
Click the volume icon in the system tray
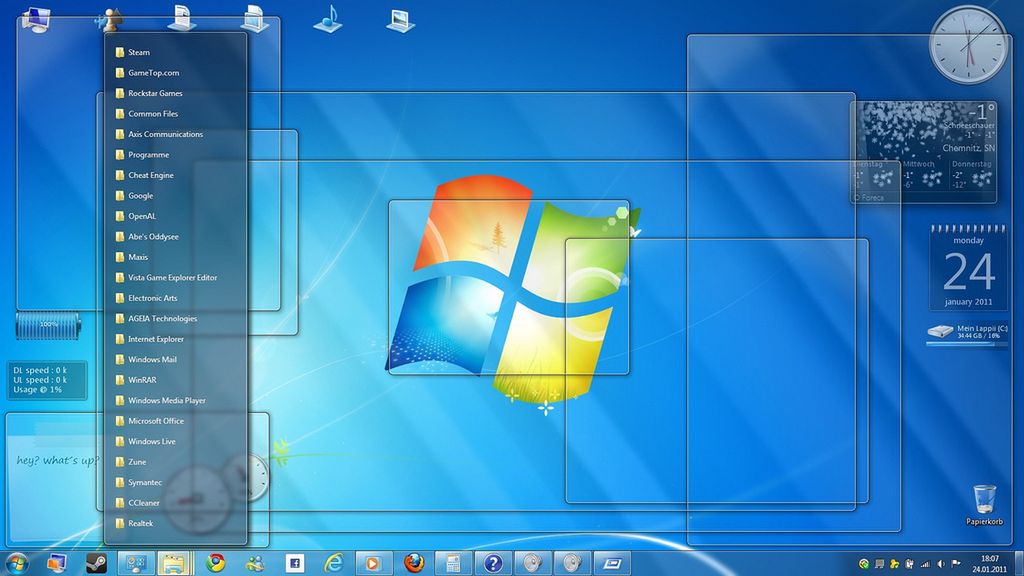[940, 564]
